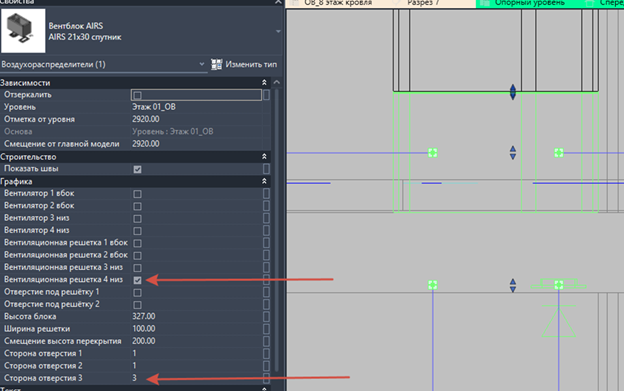This screenshot has height=391, width=624.
Task: Edit the Отметка от уровня value field
Action: pyautogui.click(x=196, y=119)
